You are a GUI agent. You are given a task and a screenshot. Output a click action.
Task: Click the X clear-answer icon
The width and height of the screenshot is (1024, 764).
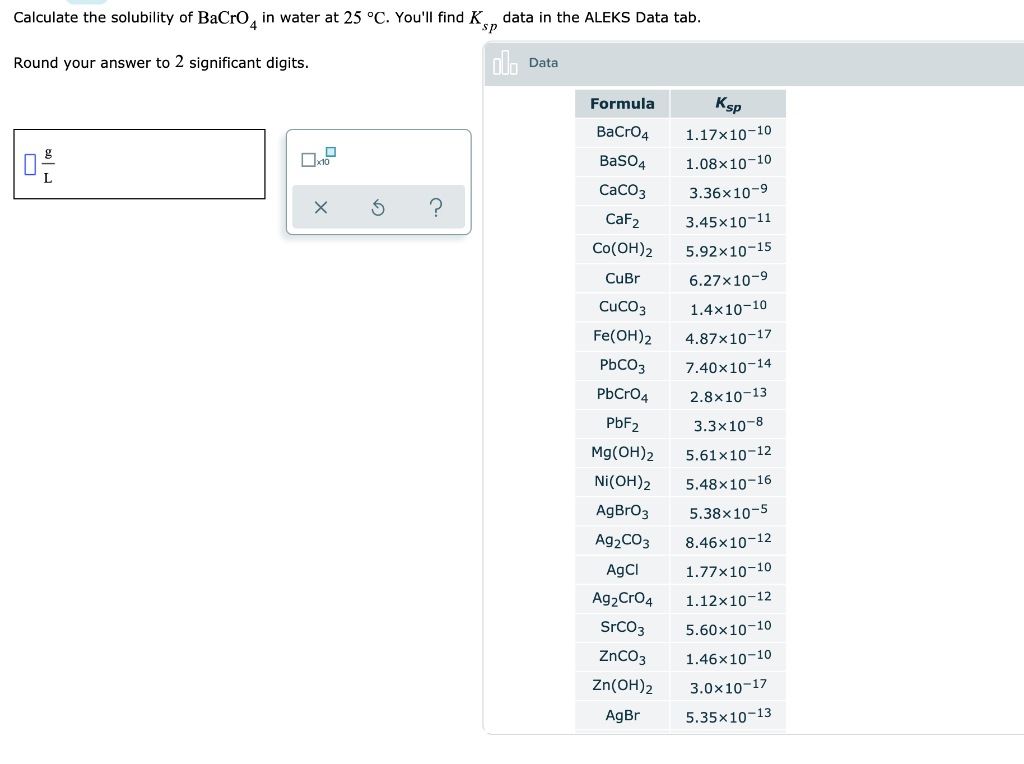coord(320,208)
